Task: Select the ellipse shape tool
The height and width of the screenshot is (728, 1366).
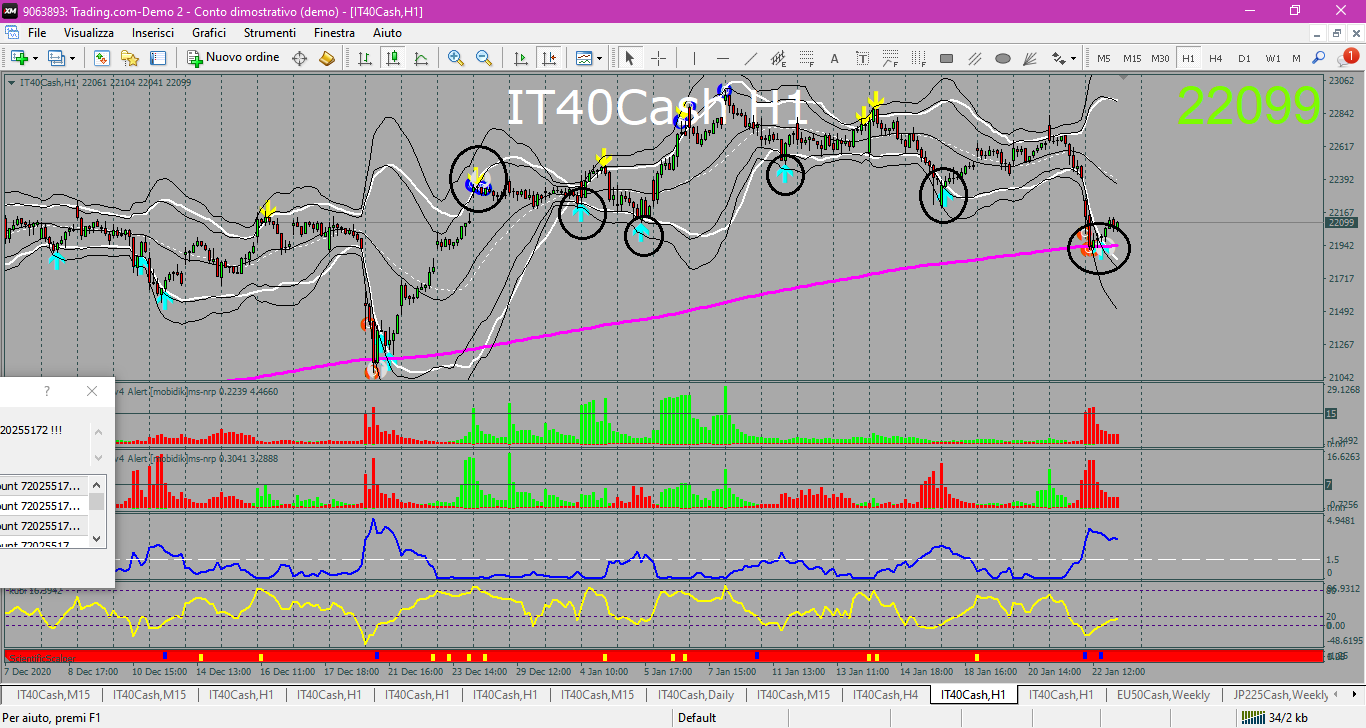Action: tap(1002, 58)
